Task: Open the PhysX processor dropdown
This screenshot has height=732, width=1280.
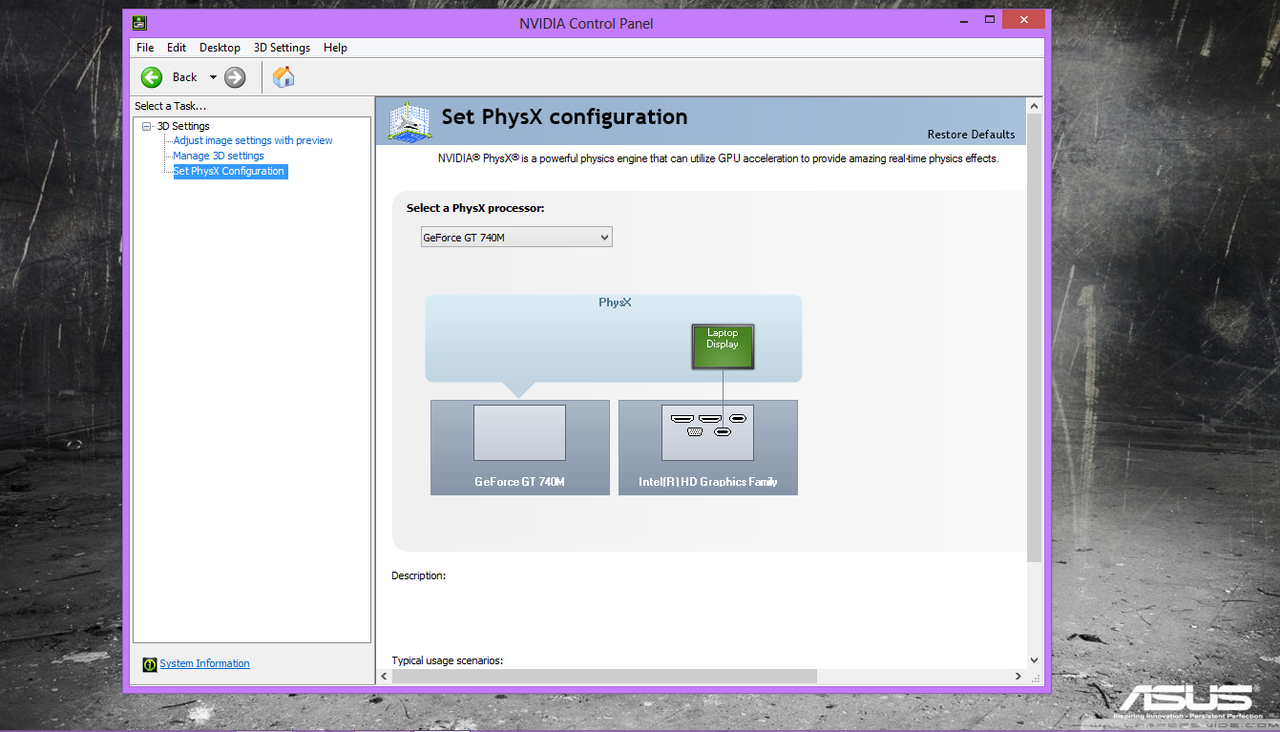Action: [516, 237]
